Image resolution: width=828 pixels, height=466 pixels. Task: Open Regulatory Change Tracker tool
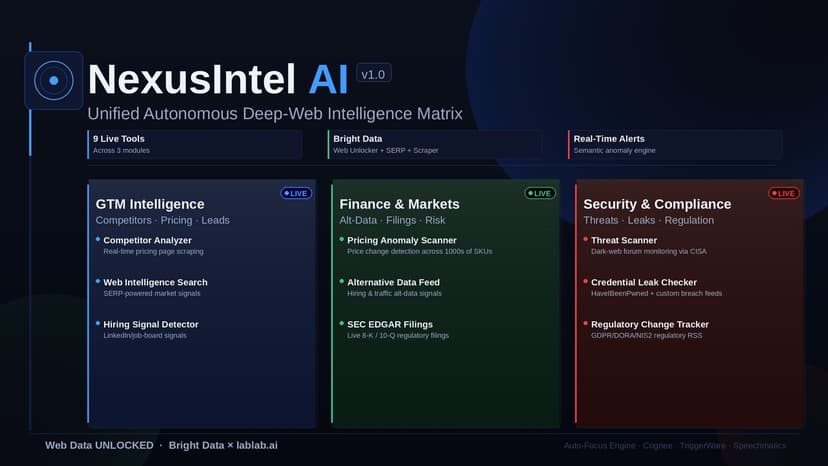click(650, 324)
